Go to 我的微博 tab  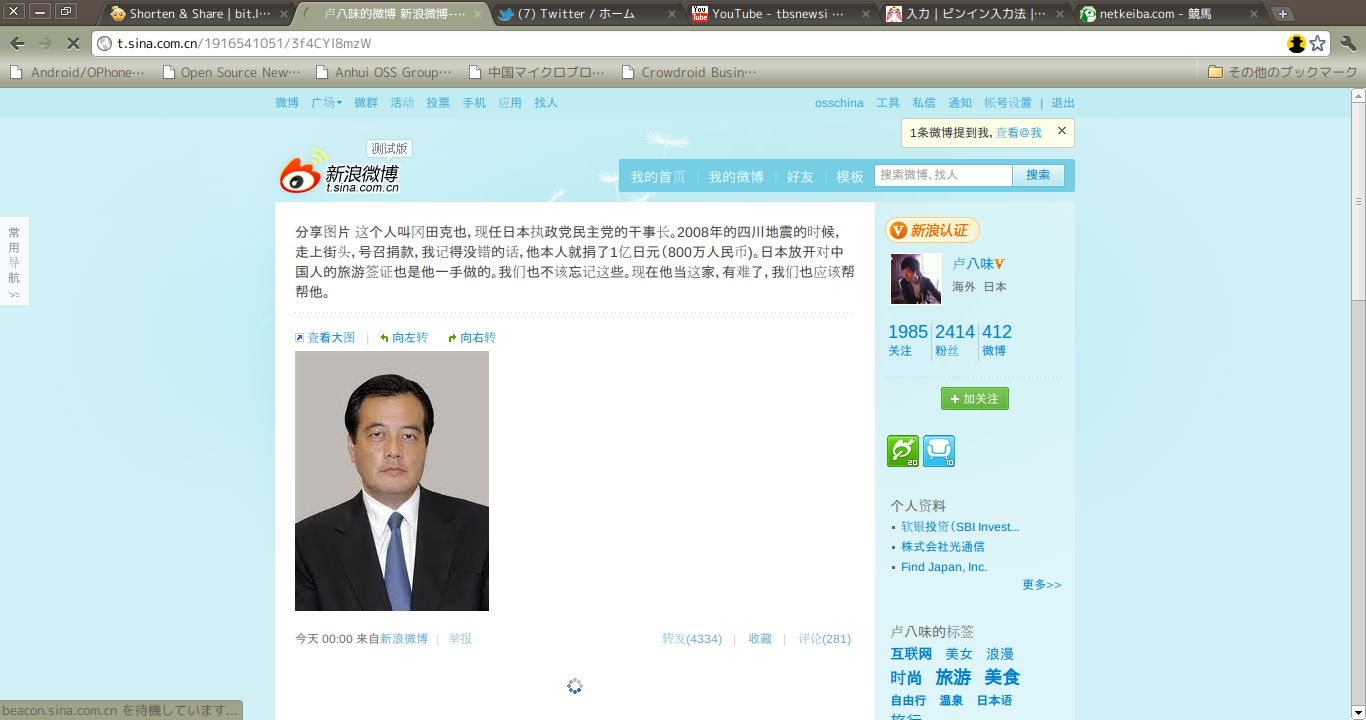pos(736,177)
